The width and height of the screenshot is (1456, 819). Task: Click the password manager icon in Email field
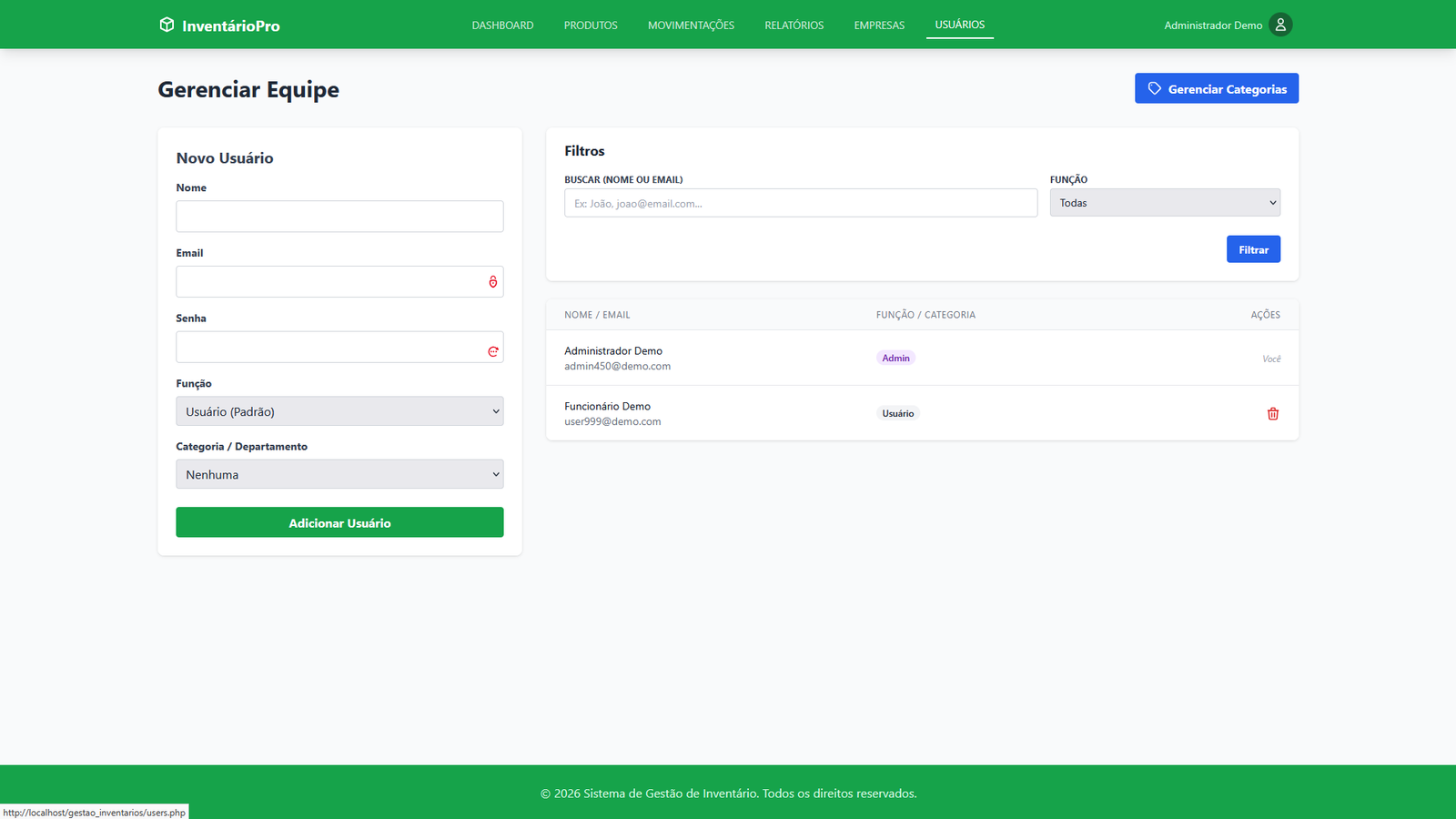click(x=493, y=282)
